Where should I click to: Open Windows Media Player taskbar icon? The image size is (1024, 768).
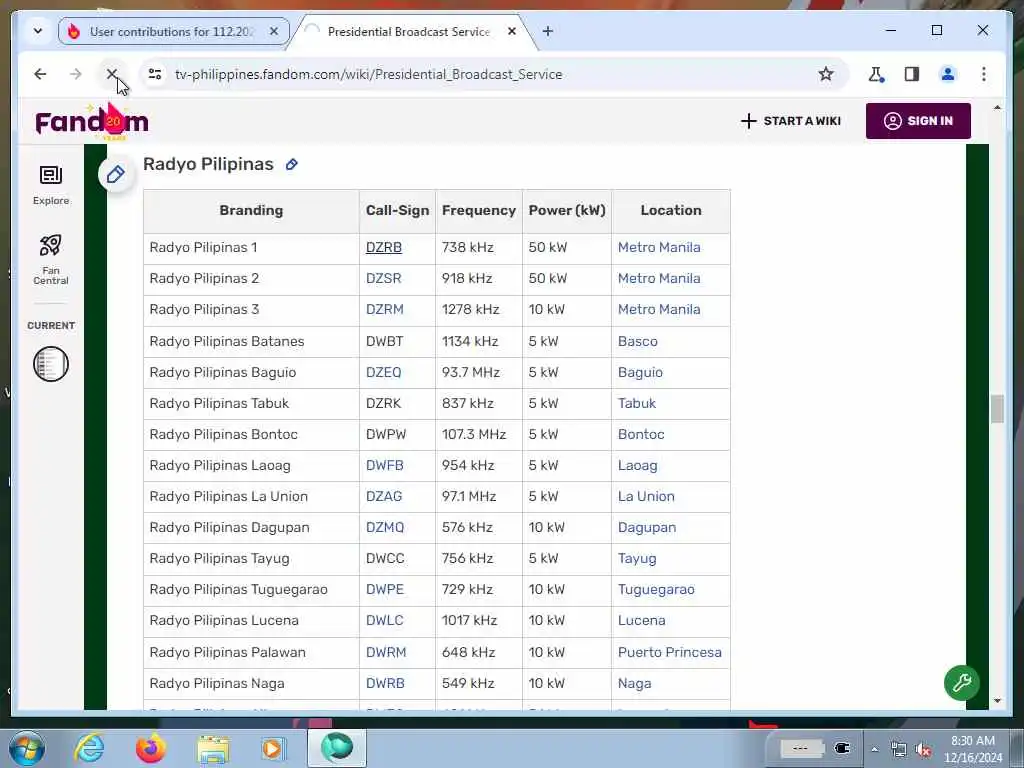coord(273,748)
